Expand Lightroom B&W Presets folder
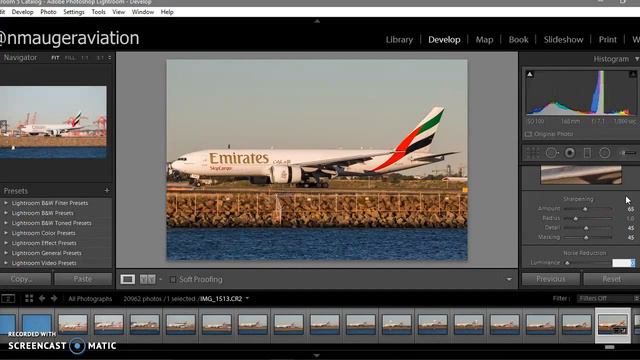Screen dimensions: 640x360 pos(6,213)
